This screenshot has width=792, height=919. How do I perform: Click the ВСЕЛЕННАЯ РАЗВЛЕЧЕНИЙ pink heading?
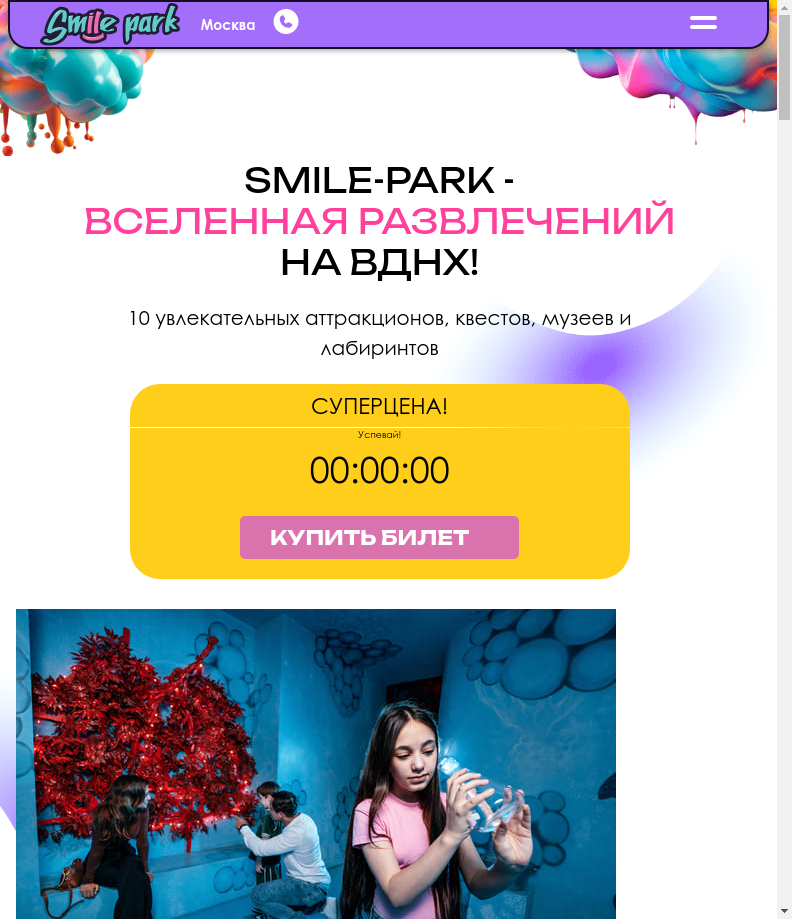(x=379, y=221)
